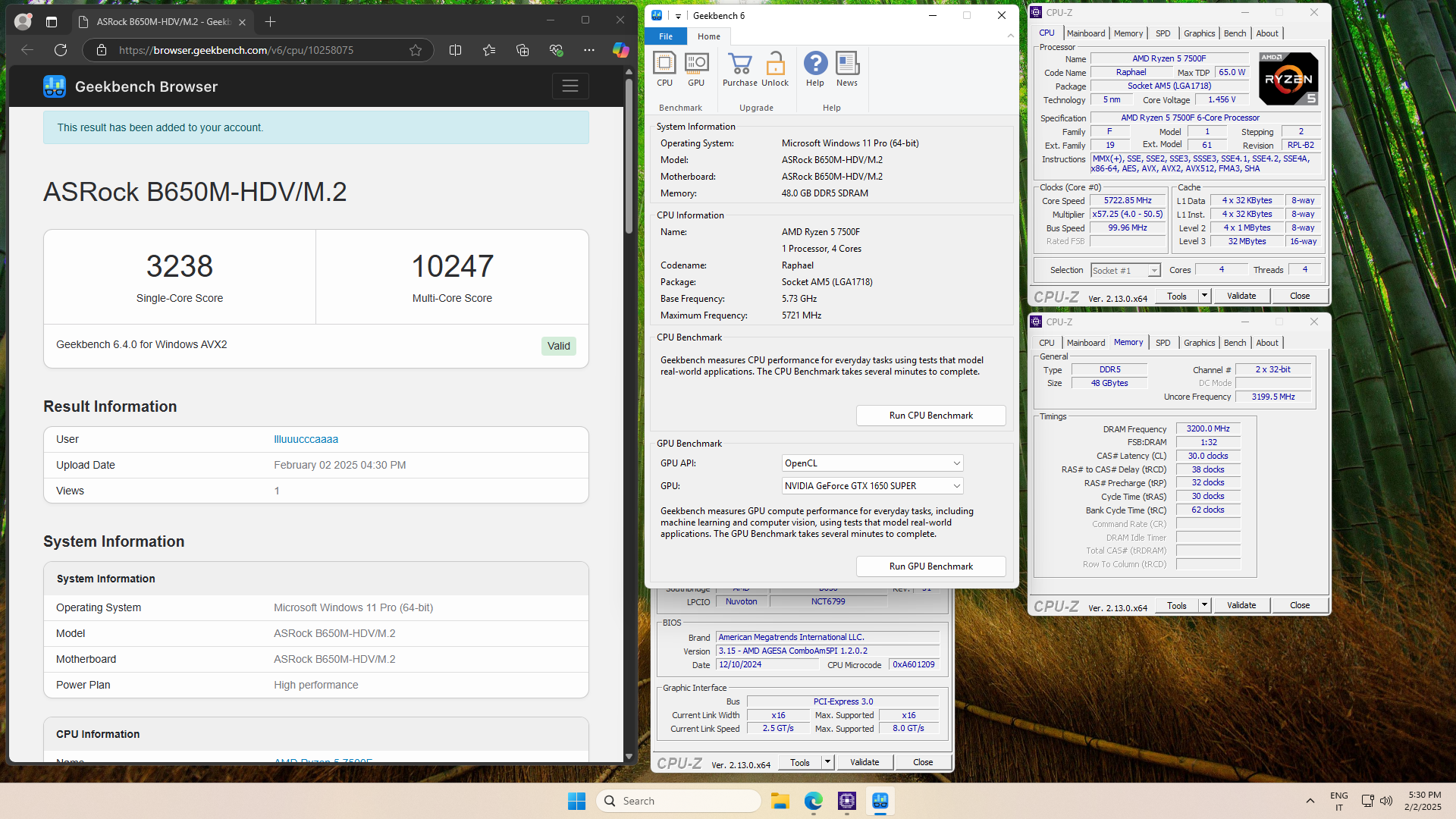Select the ASRock B650M-HDV/M.2 browser tab

[162, 21]
